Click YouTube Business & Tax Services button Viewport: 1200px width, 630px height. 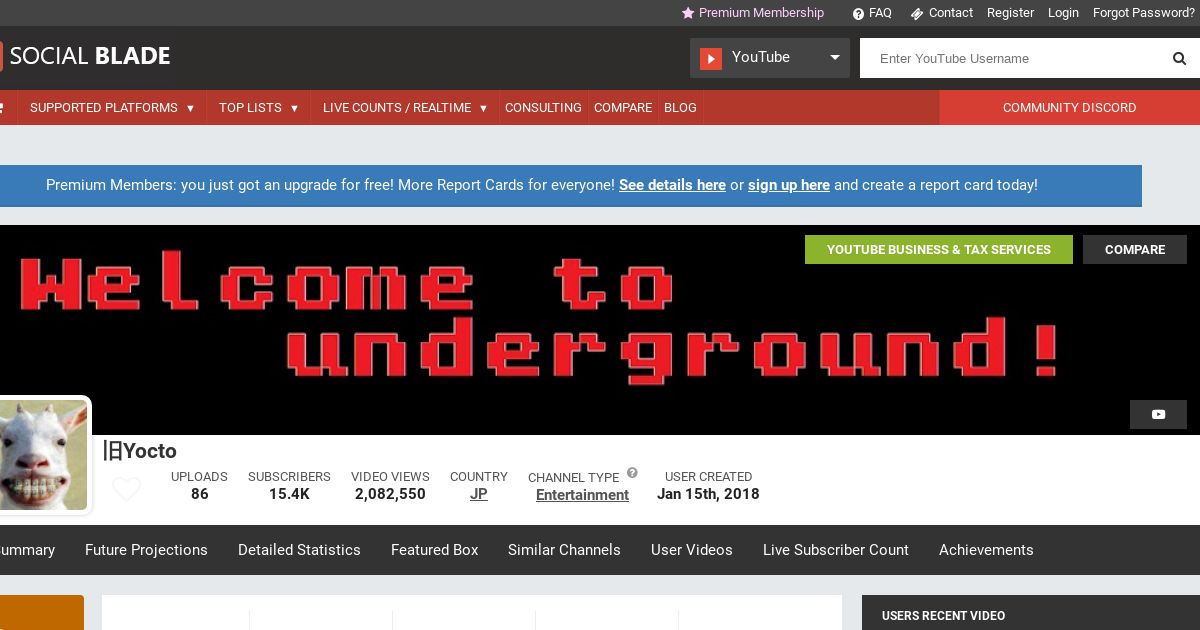938,250
